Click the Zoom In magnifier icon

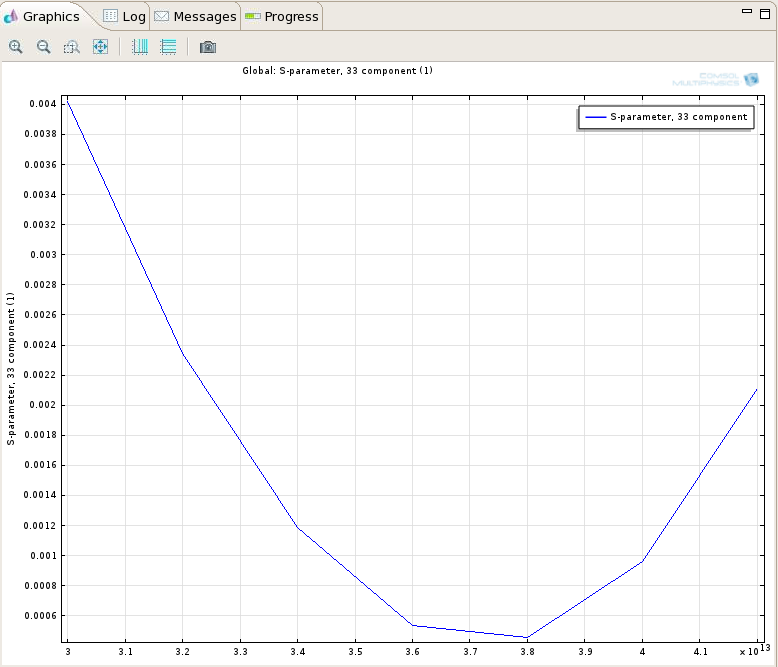pos(16,47)
